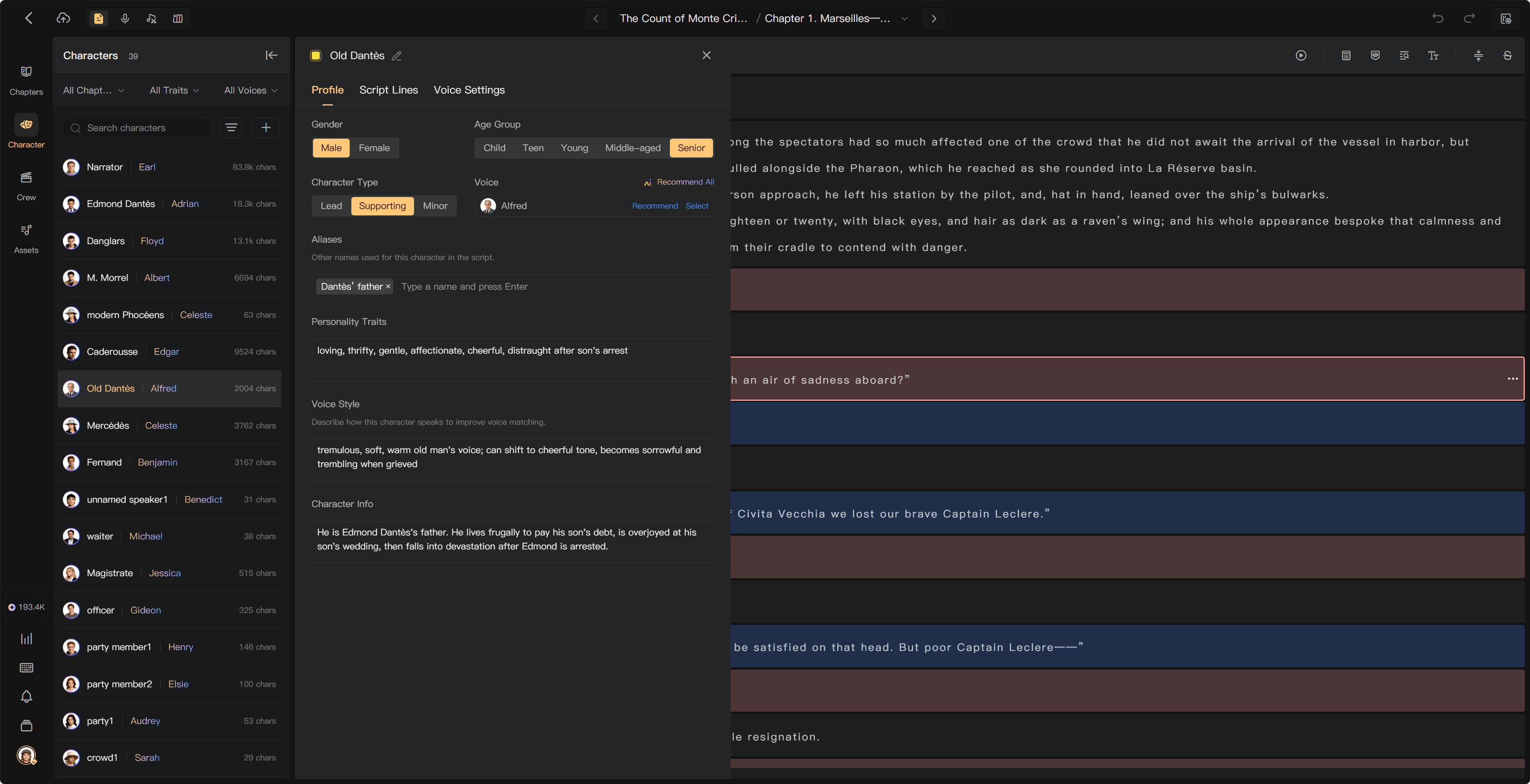Open the Crew sidebar section

(x=26, y=186)
